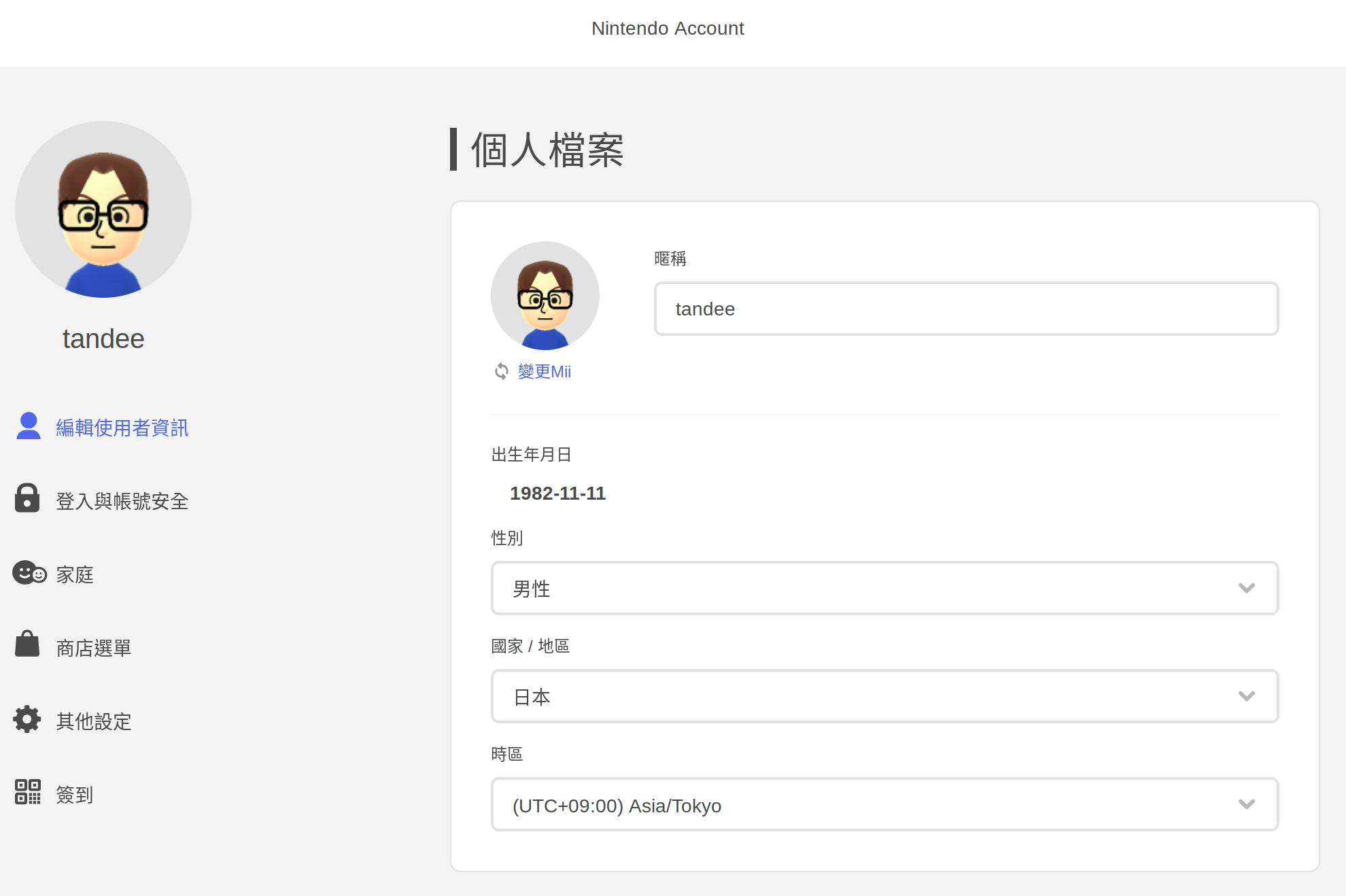
Task: Click the family smiley faces icon
Action: click(x=29, y=572)
